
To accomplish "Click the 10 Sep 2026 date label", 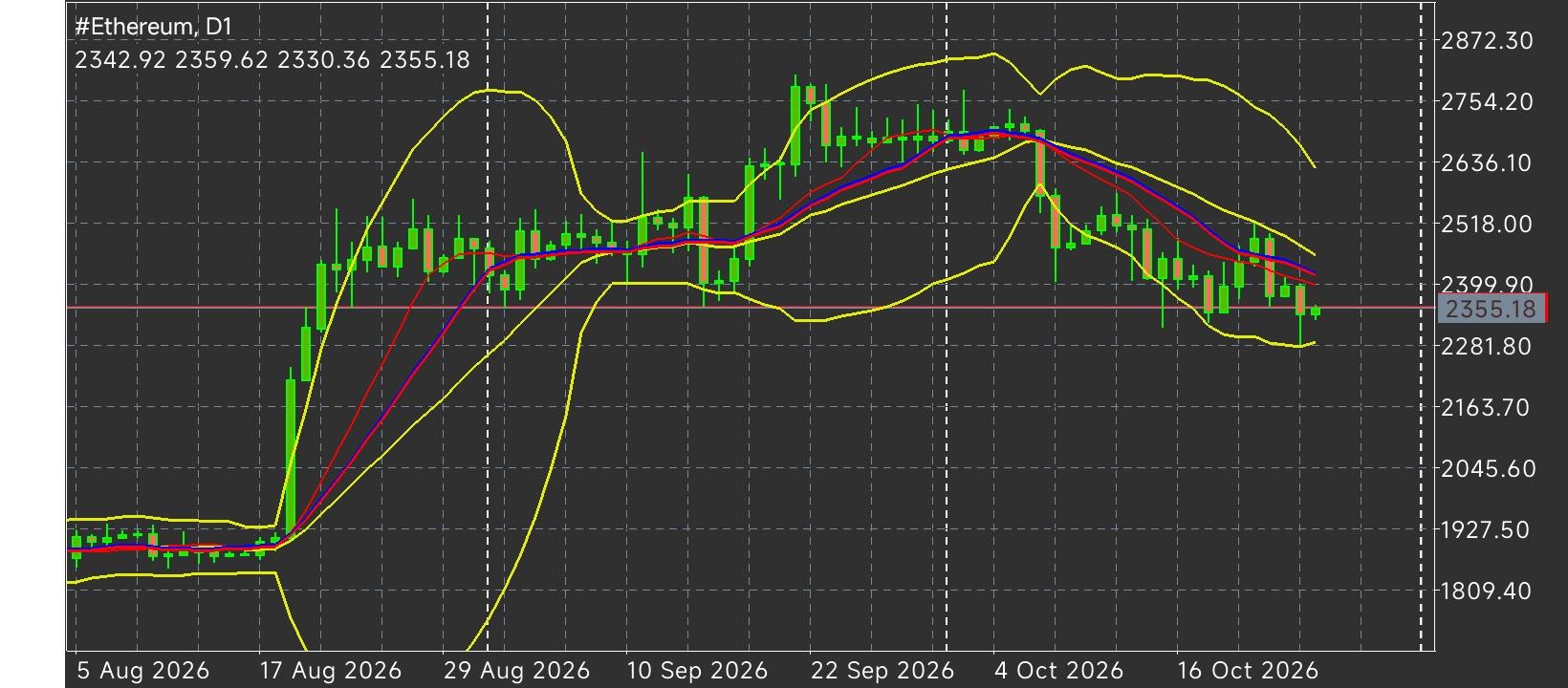I will click(x=697, y=671).
